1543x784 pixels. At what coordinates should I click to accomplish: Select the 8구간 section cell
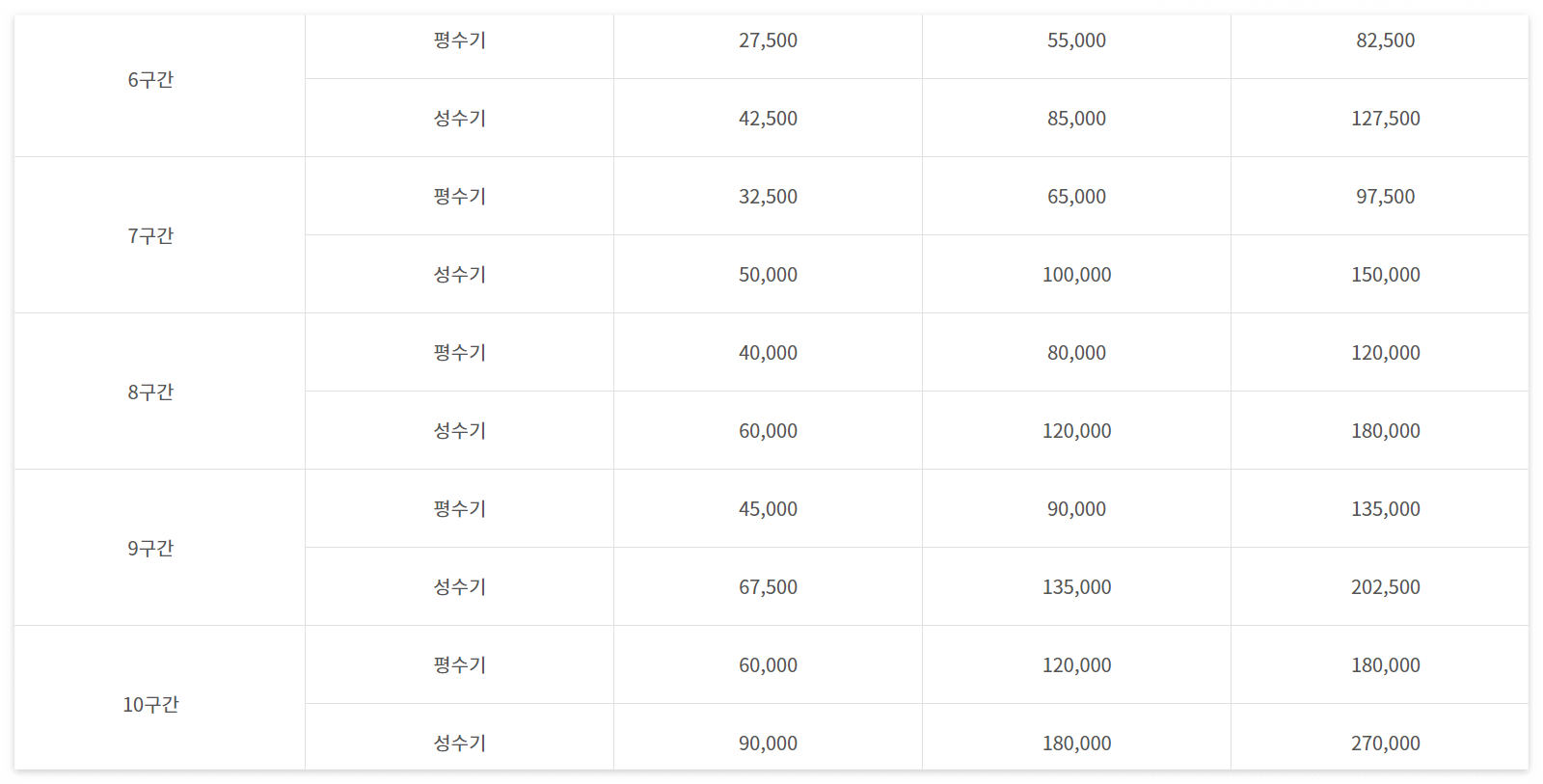pos(150,392)
